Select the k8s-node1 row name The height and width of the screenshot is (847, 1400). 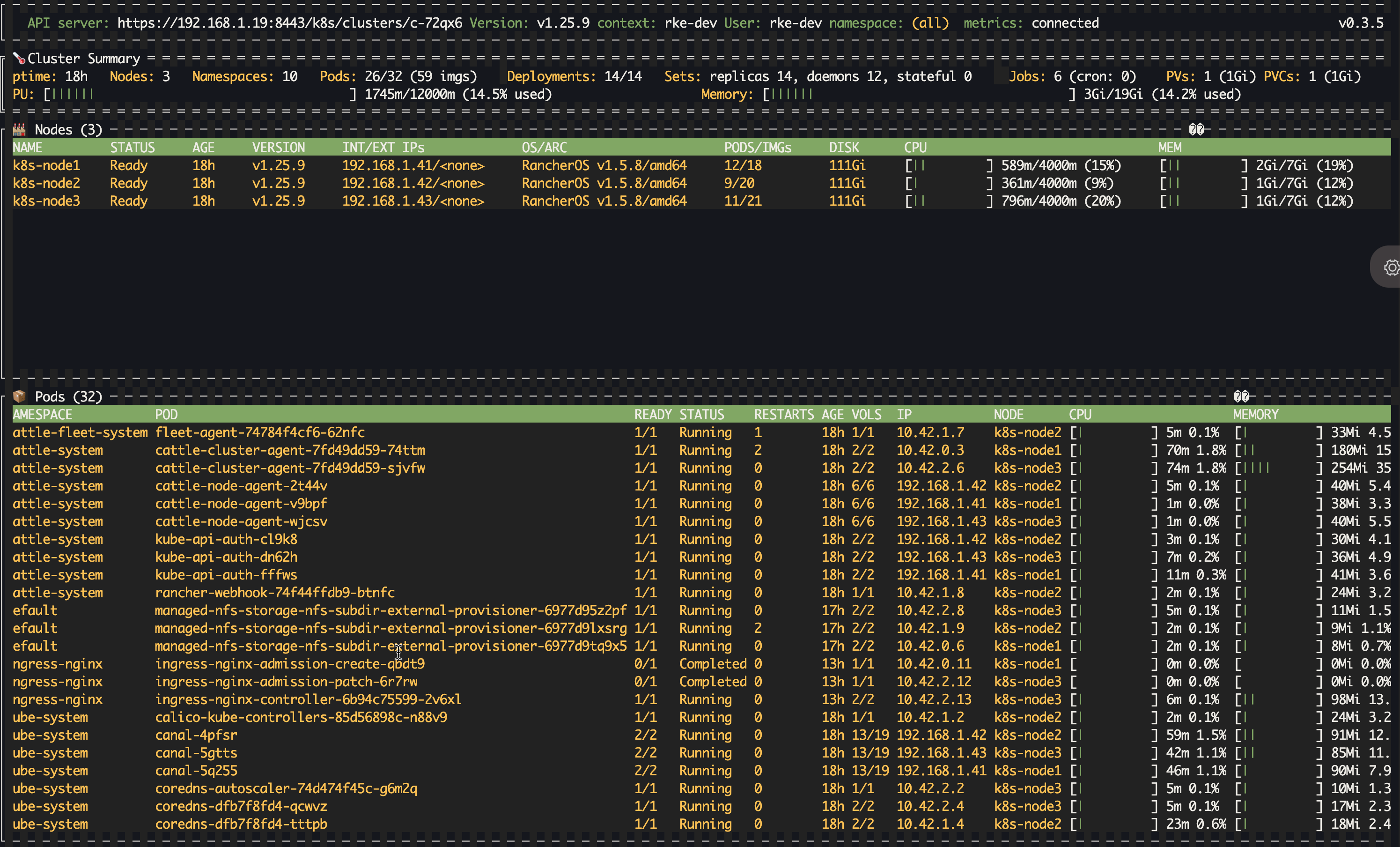pos(47,165)
